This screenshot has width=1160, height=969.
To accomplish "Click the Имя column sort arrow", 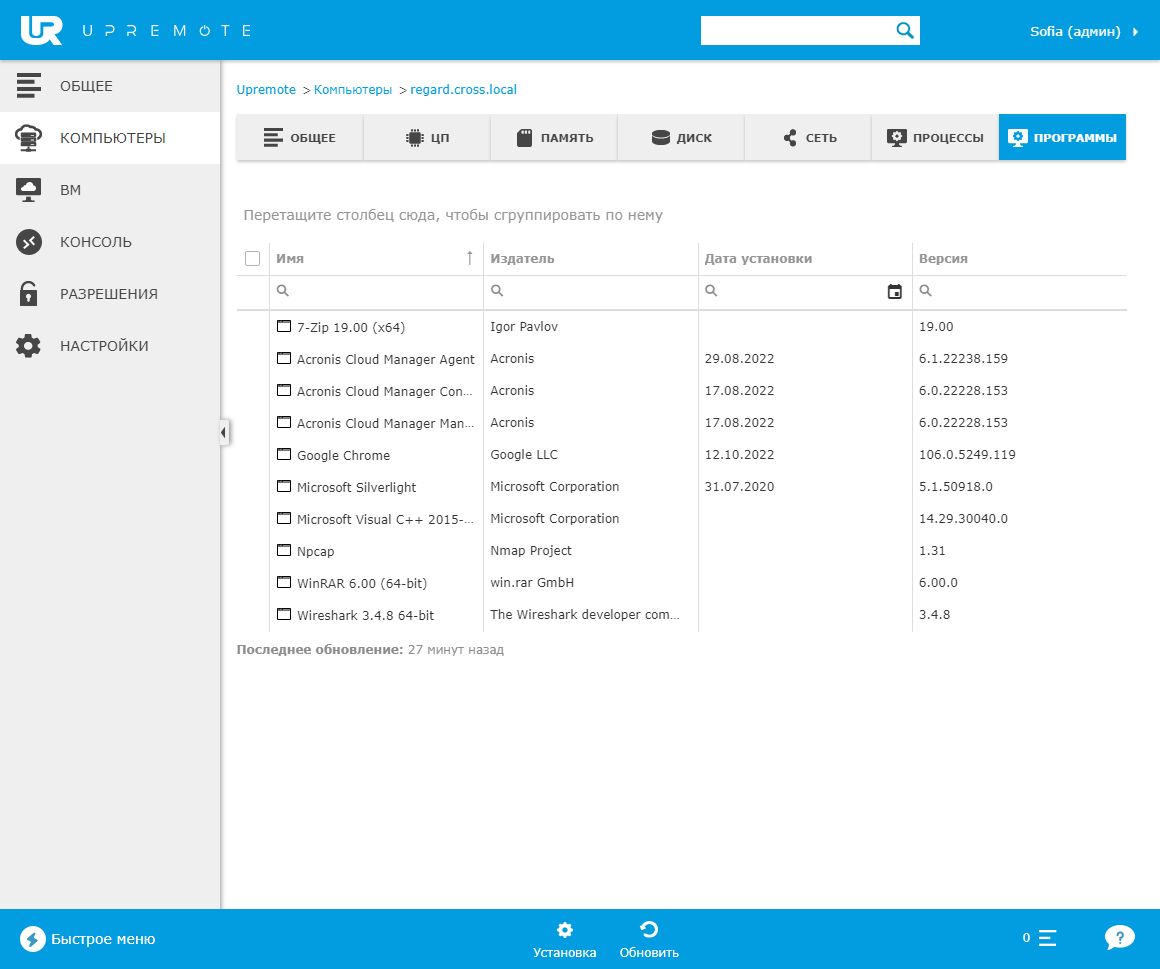I will click(x=469, y=258).
